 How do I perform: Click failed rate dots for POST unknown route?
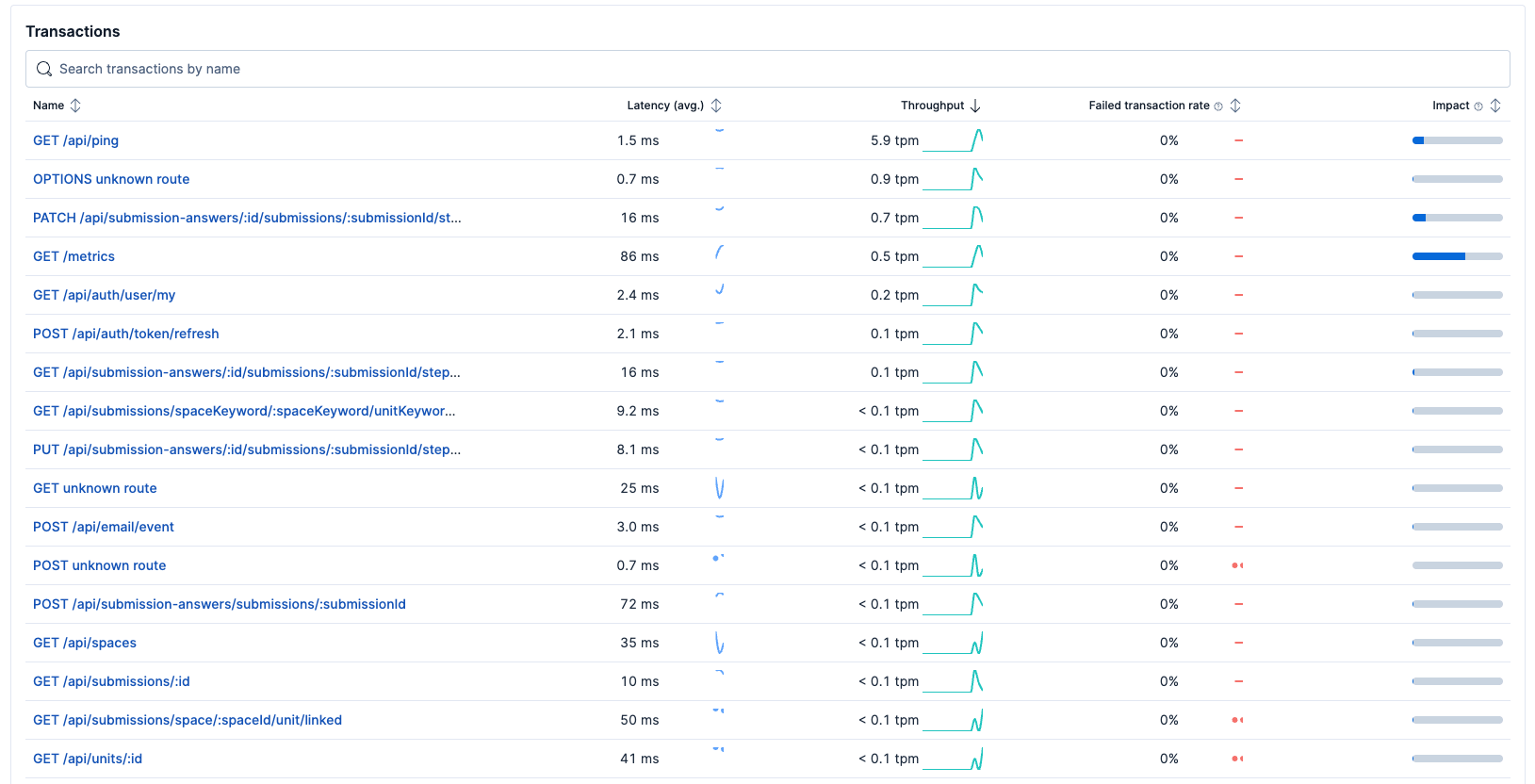click(1237, 565)
